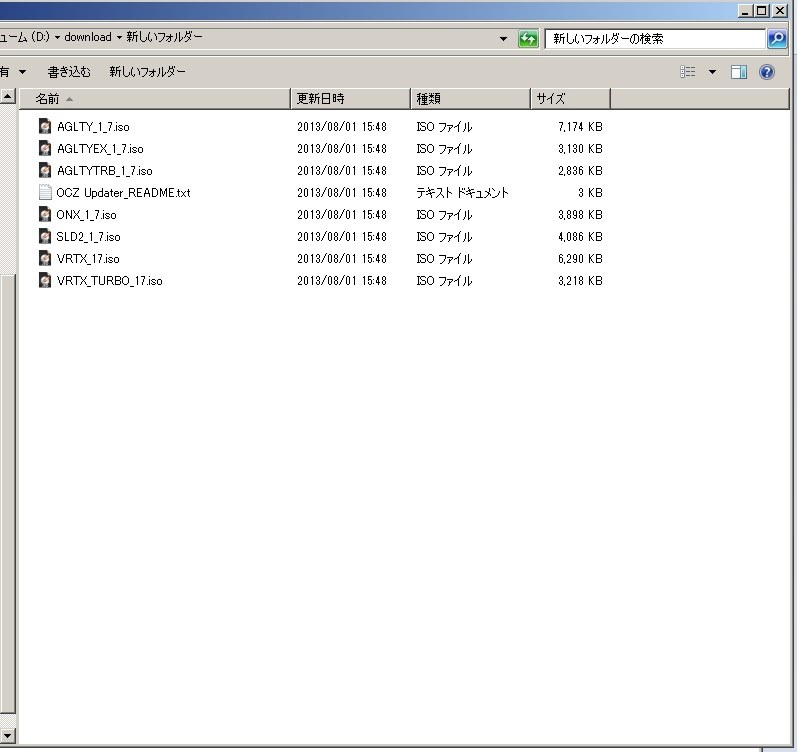The height and width of the screenshot is (755, 798).
Task: Click the navigation pane scroll up arrow
Action: (8, 96)
